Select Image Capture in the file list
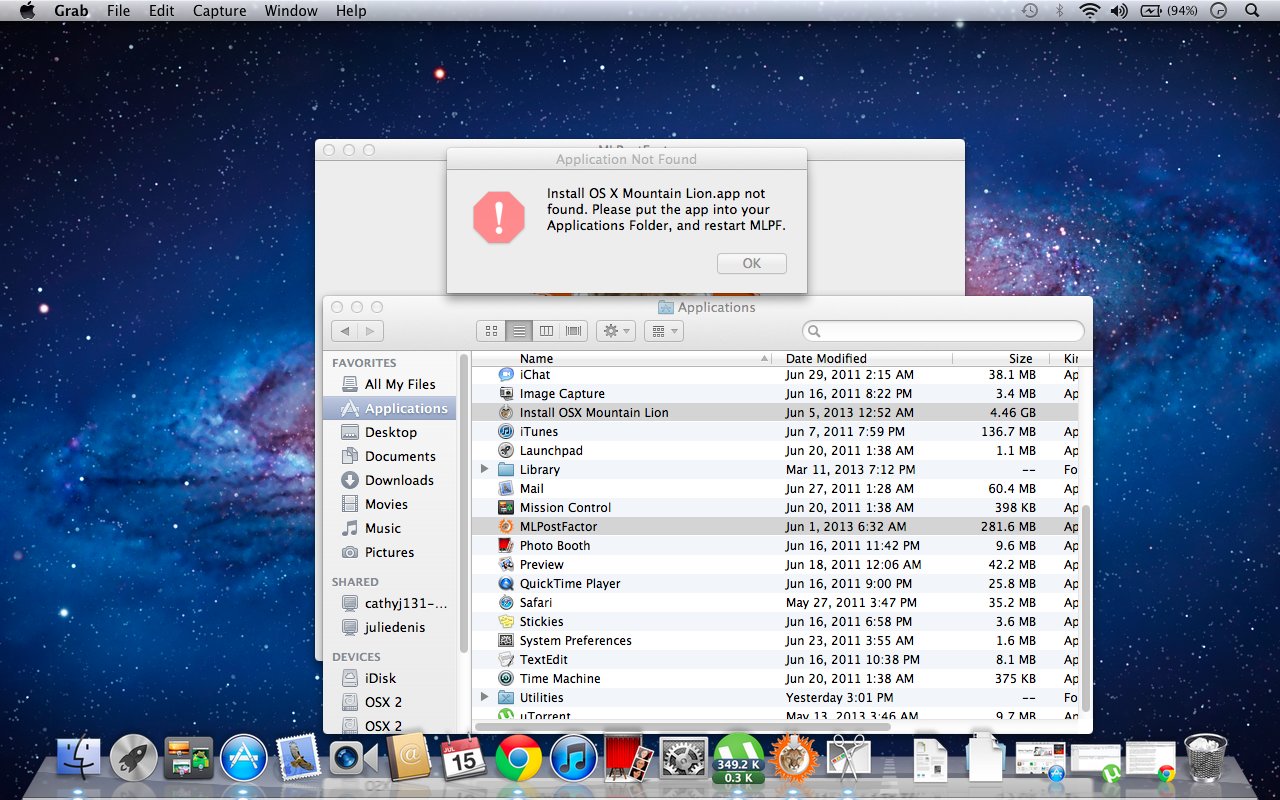1280x800 pixels. (x=775, y=393)
